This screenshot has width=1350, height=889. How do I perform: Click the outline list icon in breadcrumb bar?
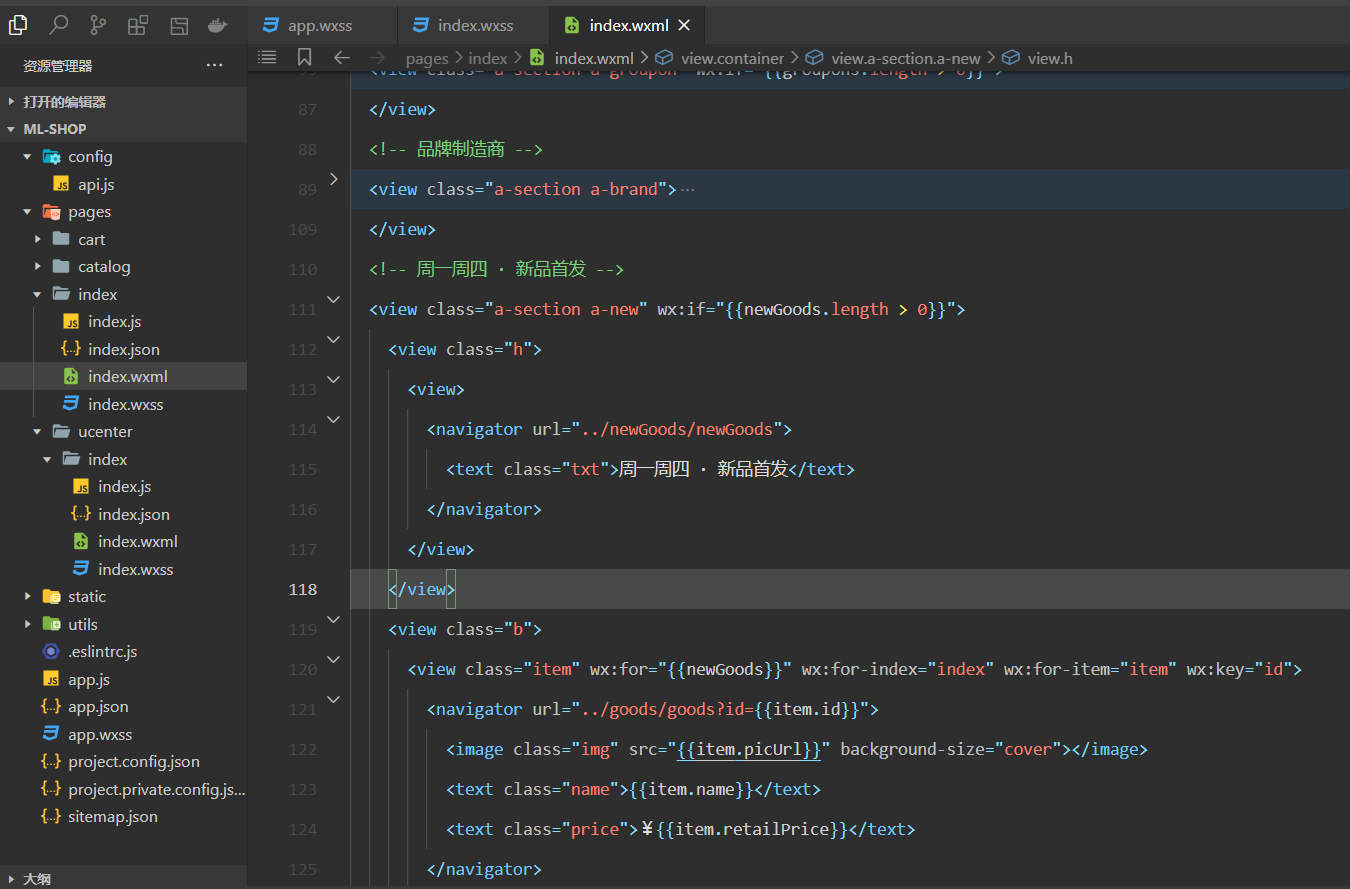(267, 58)
